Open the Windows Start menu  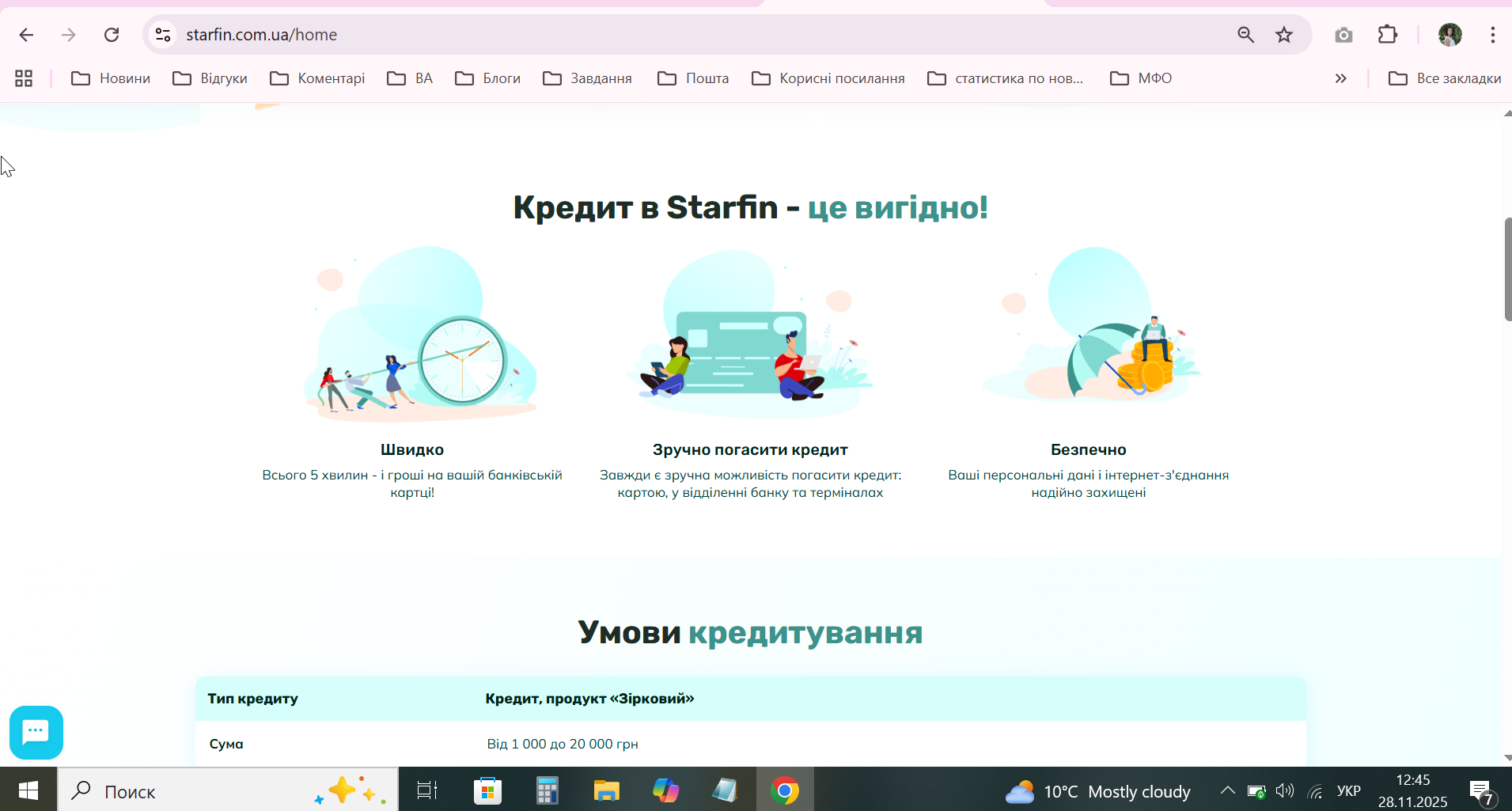(x=28, y=790)
